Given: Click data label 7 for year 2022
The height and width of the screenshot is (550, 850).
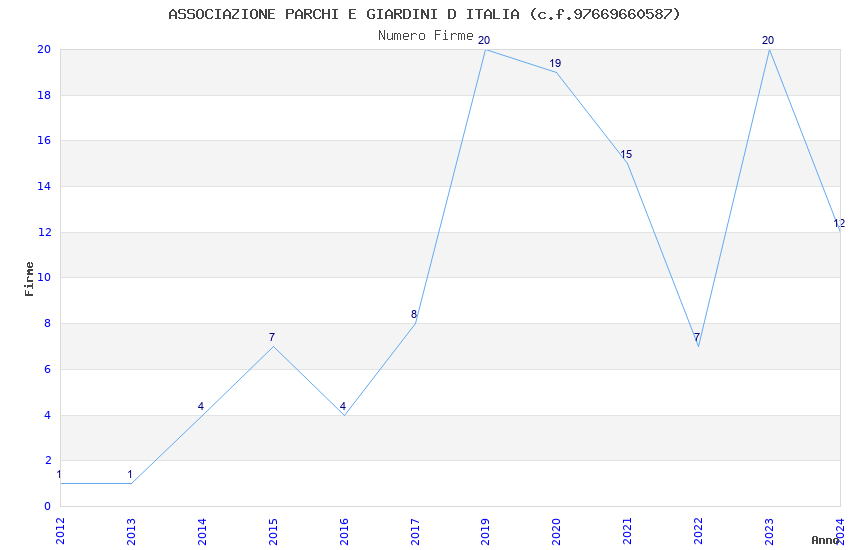Looking at the screenshot, I should click(697, 337).
